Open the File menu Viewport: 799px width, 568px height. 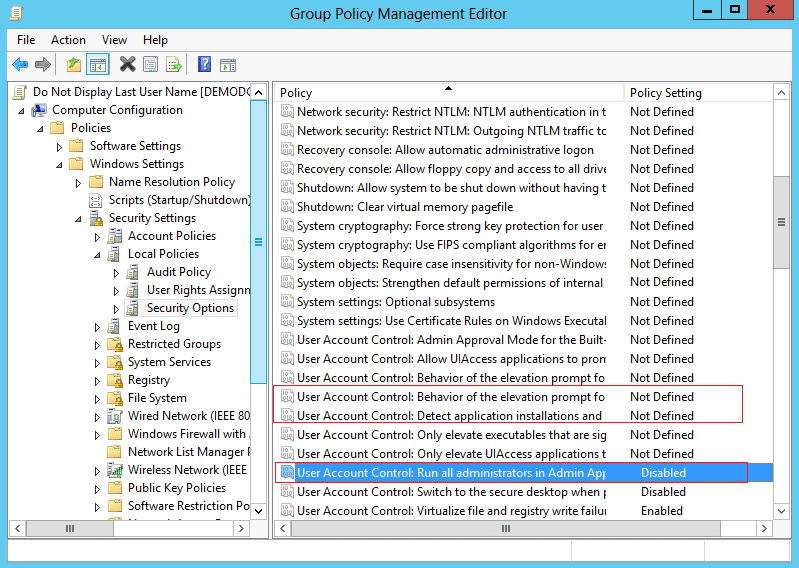pyautogui.click(x=26, y=40)
